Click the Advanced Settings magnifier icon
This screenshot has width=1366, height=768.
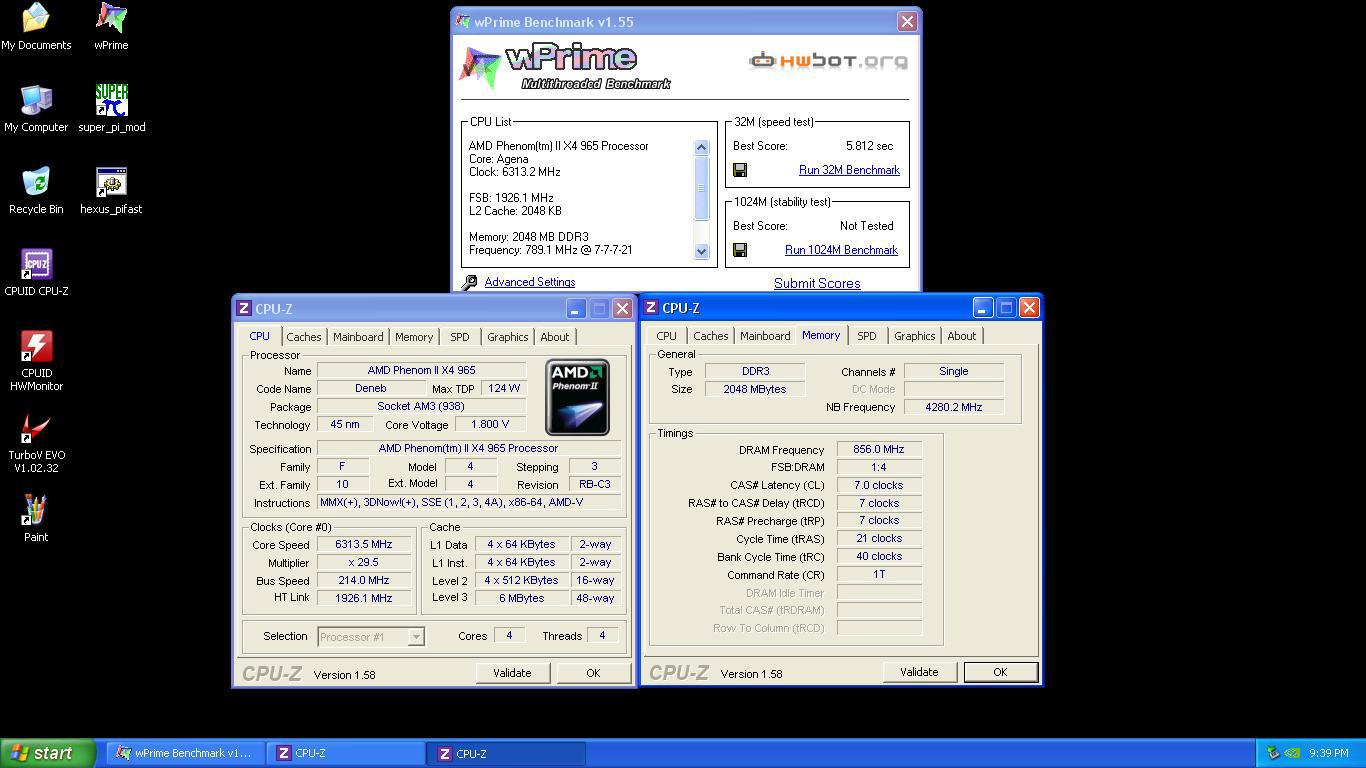click(x=469, y=283)
